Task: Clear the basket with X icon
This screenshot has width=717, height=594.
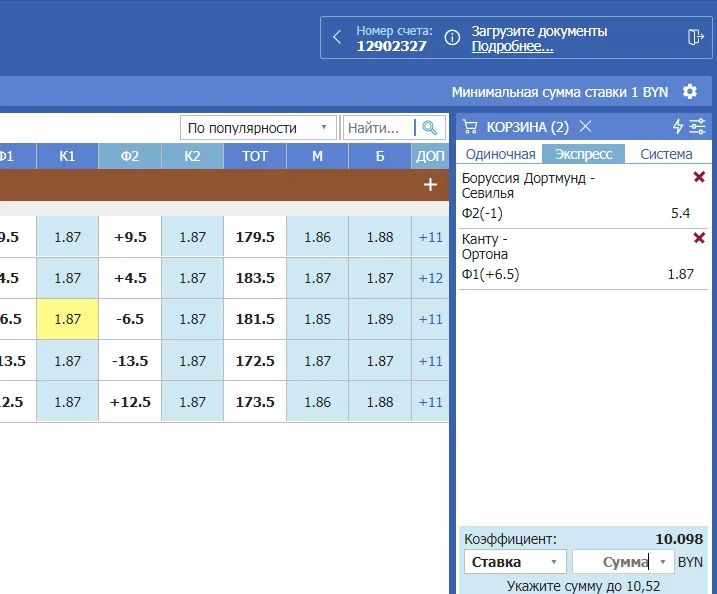Action: [586, 126]
